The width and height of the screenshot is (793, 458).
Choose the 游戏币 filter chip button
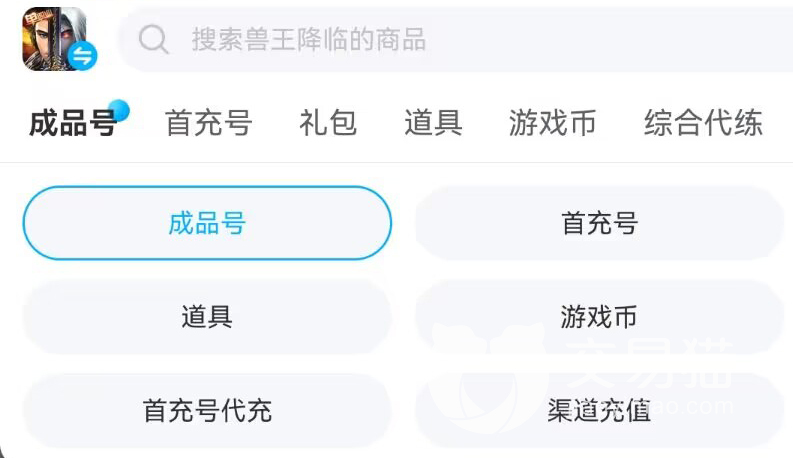599,317
